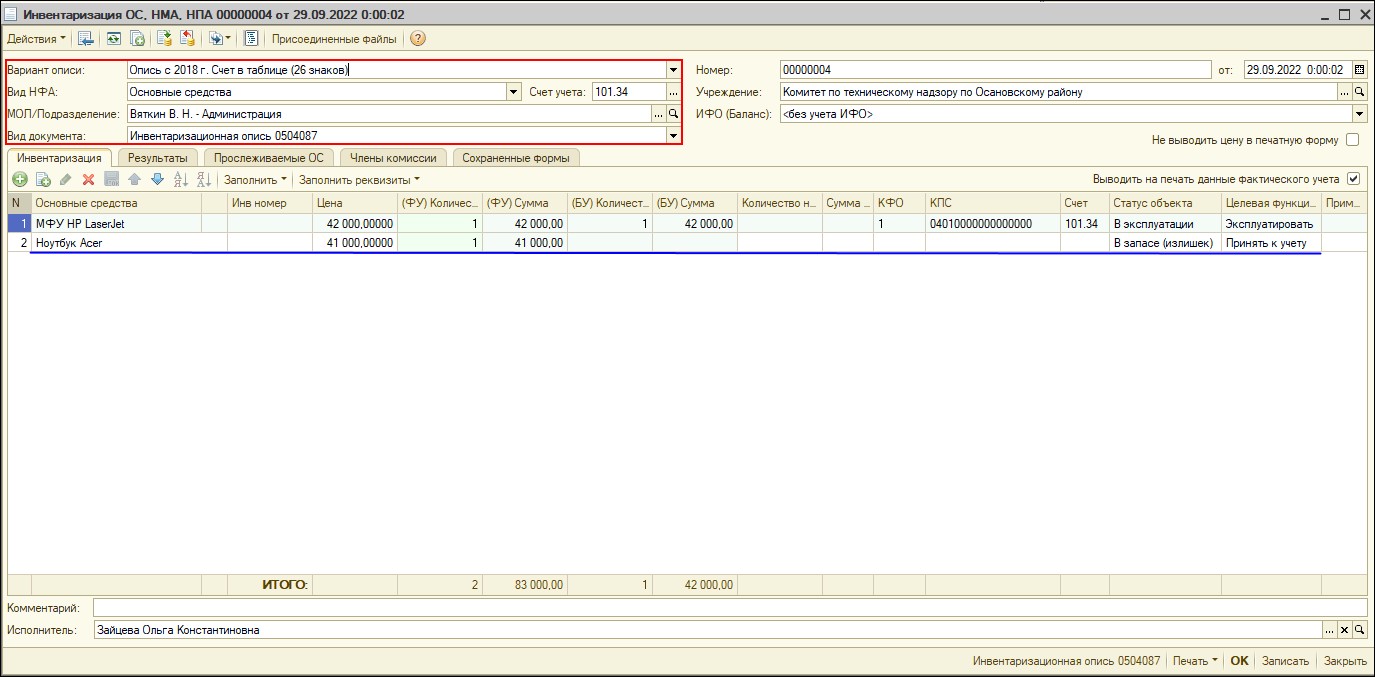
Task: Toggle Выводить на печать данные фактического учета
Action: pyautogui.click(x=1354, y=179)
